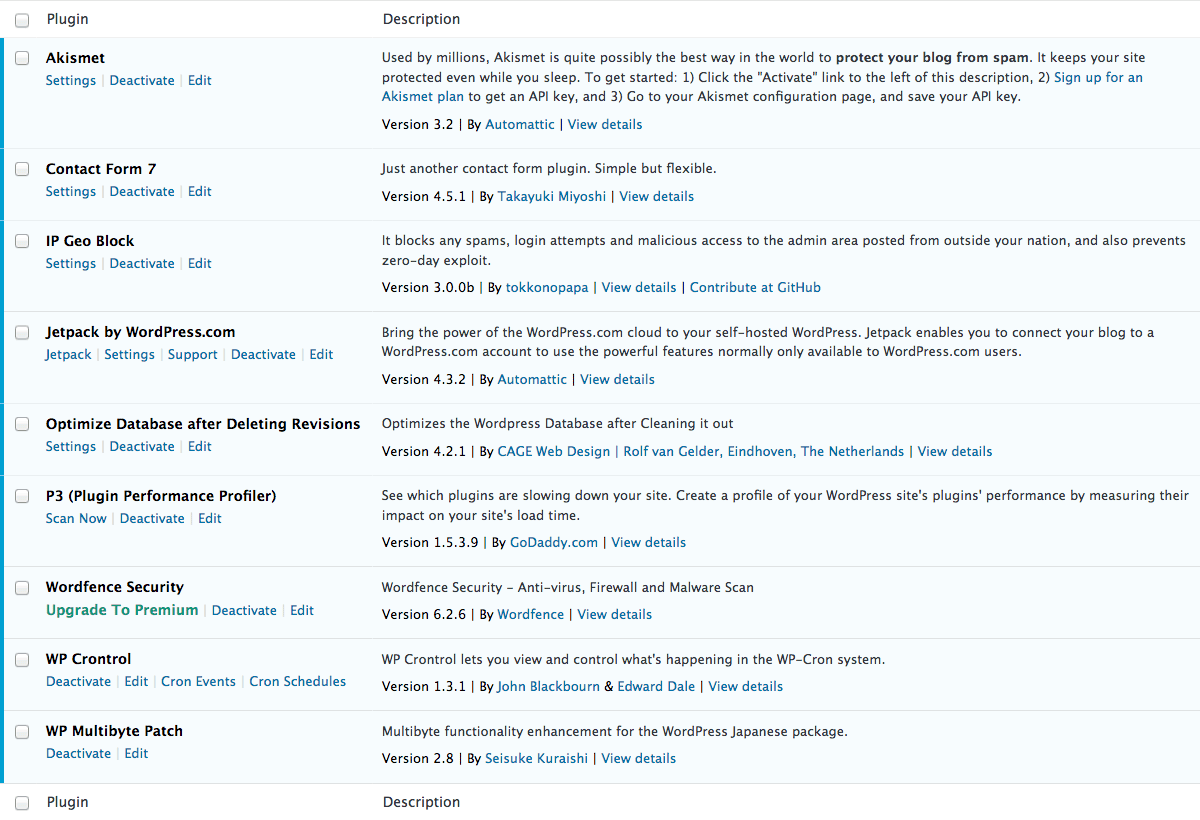This screenshot has width=1200, height=820.
Task: Open Akismet Settings link
Action: coord(71,80)
